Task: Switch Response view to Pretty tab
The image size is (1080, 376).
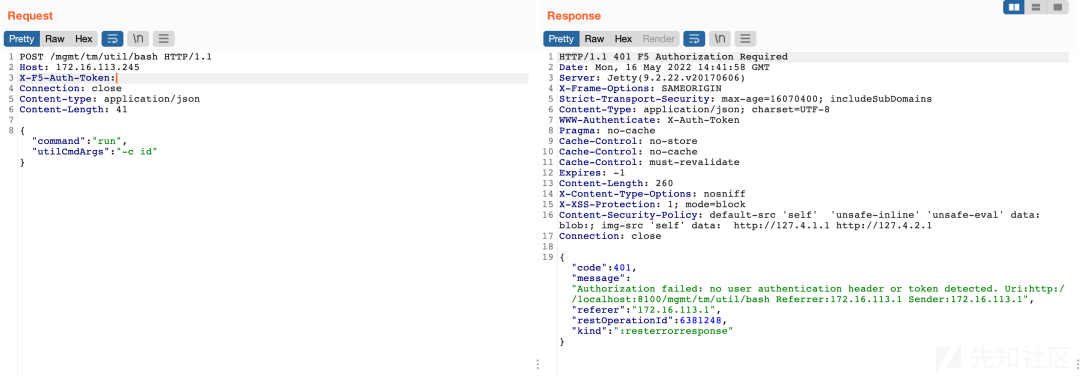Action: pos(561,39)
